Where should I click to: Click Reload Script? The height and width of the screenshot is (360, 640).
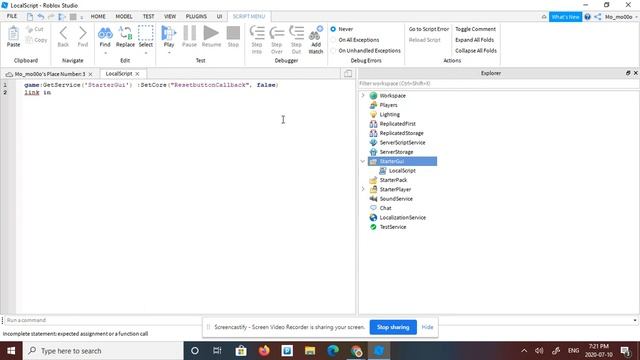click(424, 40)
